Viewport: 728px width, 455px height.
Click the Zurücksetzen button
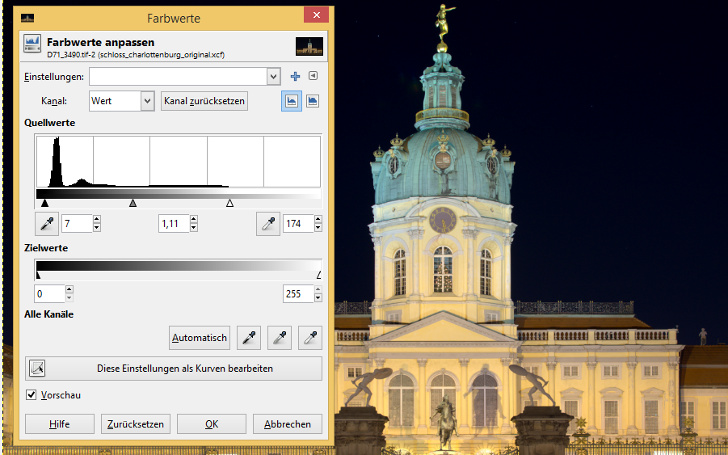coord(136,424)
